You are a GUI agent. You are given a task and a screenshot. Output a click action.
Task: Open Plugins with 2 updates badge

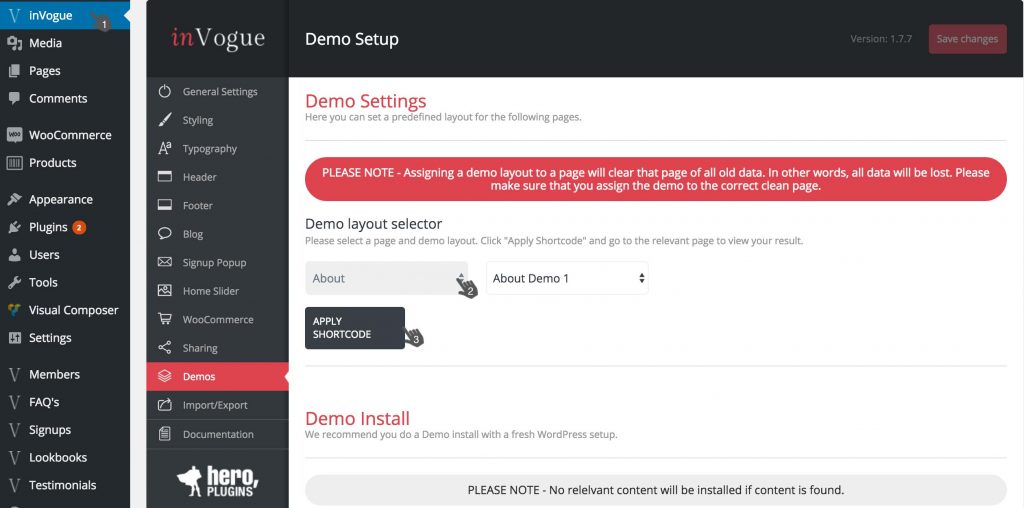65,227
